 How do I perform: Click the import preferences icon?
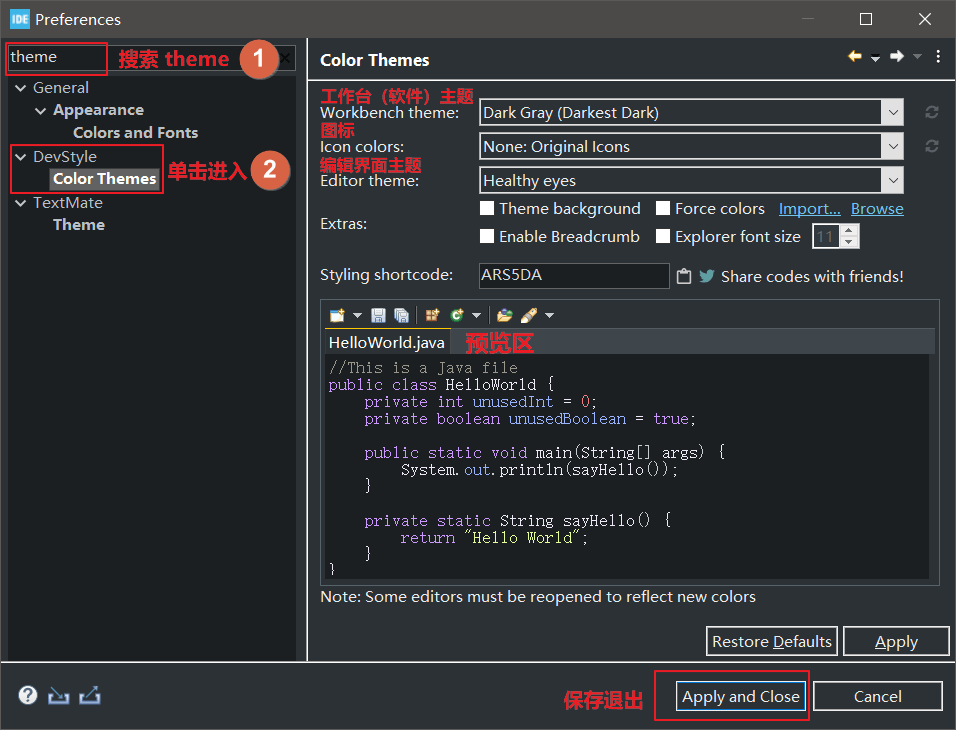coord(59,695)
